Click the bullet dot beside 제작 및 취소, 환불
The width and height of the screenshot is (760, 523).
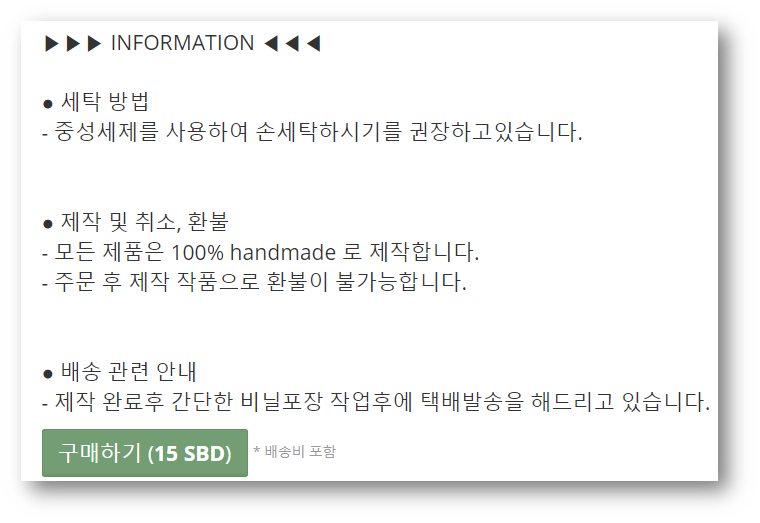coord(48,224)
